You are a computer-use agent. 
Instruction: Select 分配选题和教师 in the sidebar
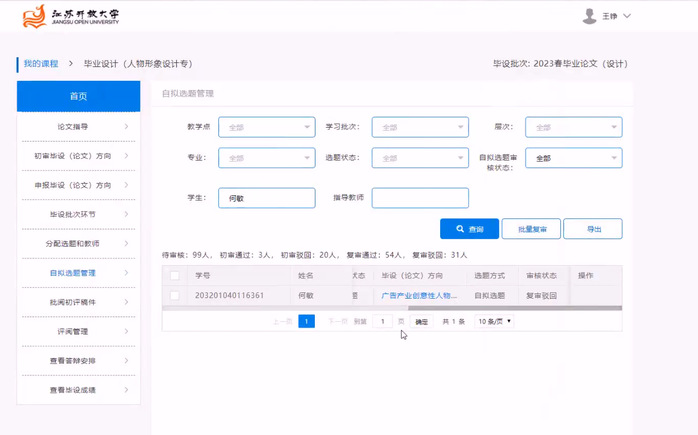point(73,244)
